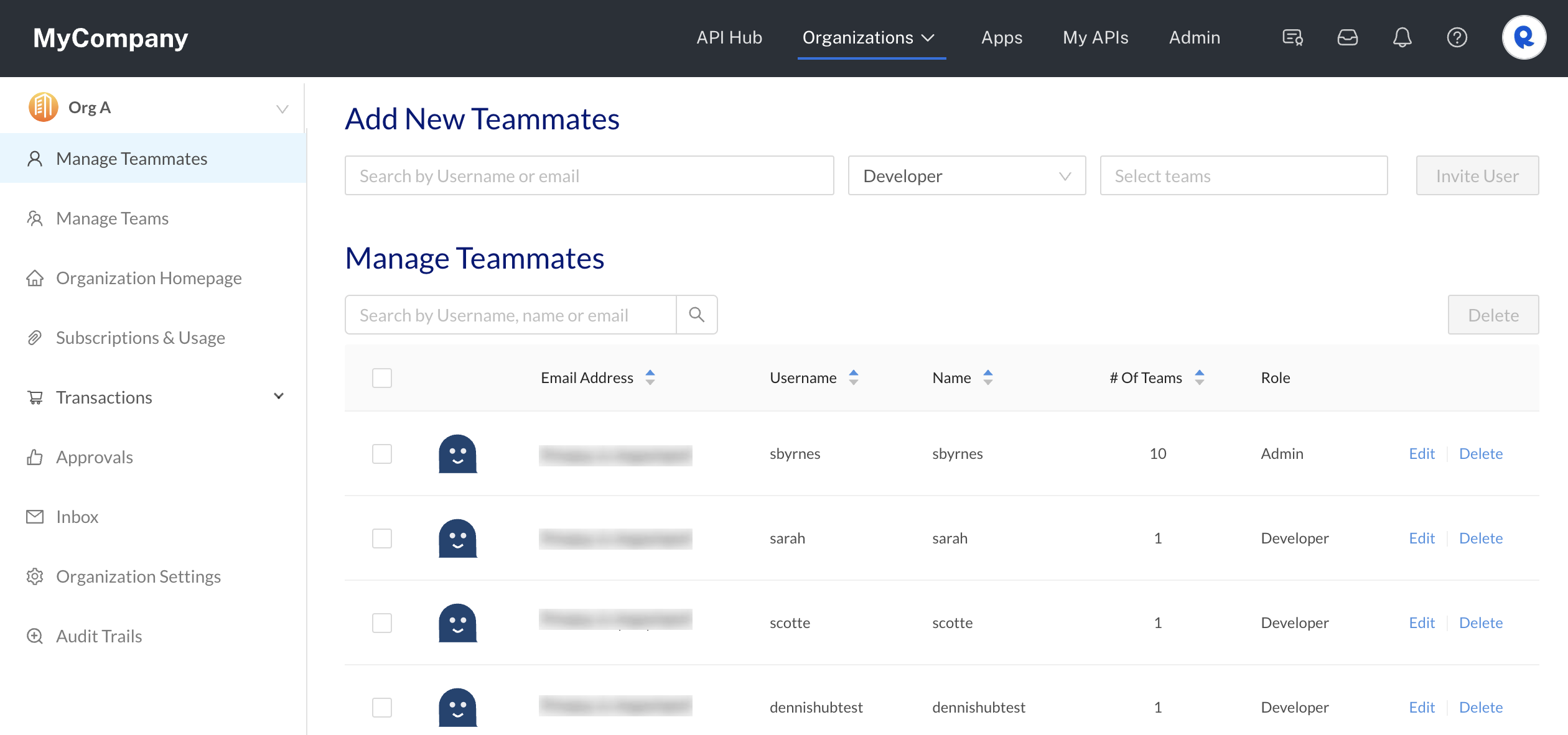The height and width of the screenshot is (735, 1568).
Task: Open the Developer role dropdown
Action: 967,175
